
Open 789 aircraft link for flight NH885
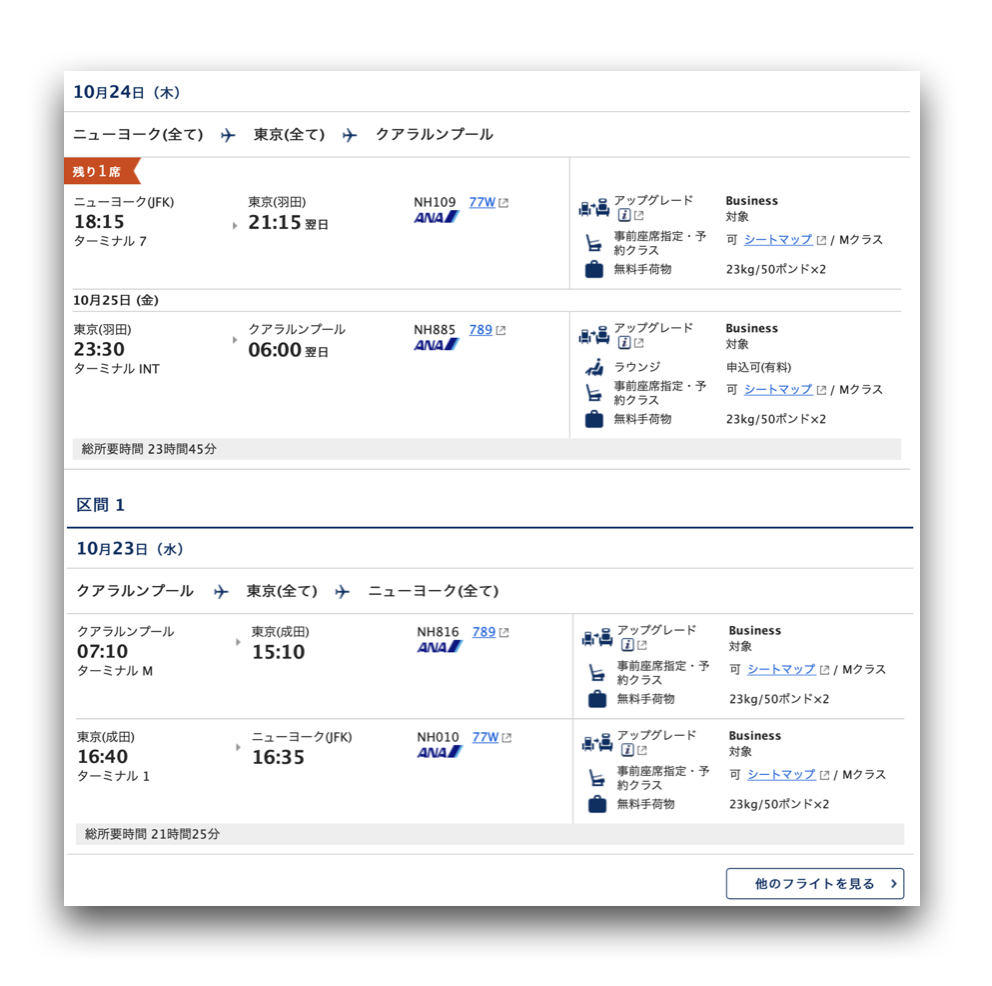(x=480, y=330)
